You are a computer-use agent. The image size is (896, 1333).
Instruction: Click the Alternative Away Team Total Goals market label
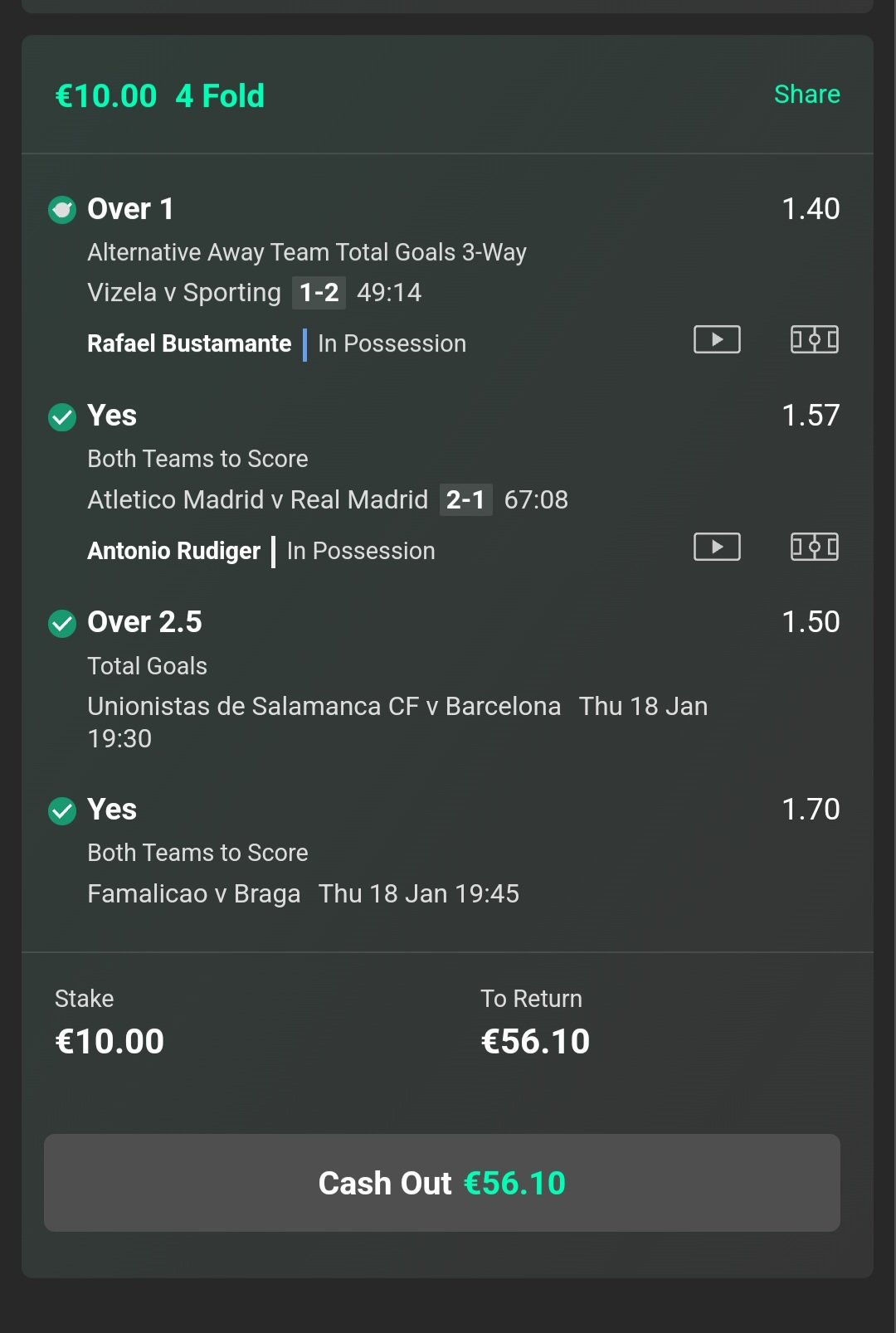pos(307,252)
